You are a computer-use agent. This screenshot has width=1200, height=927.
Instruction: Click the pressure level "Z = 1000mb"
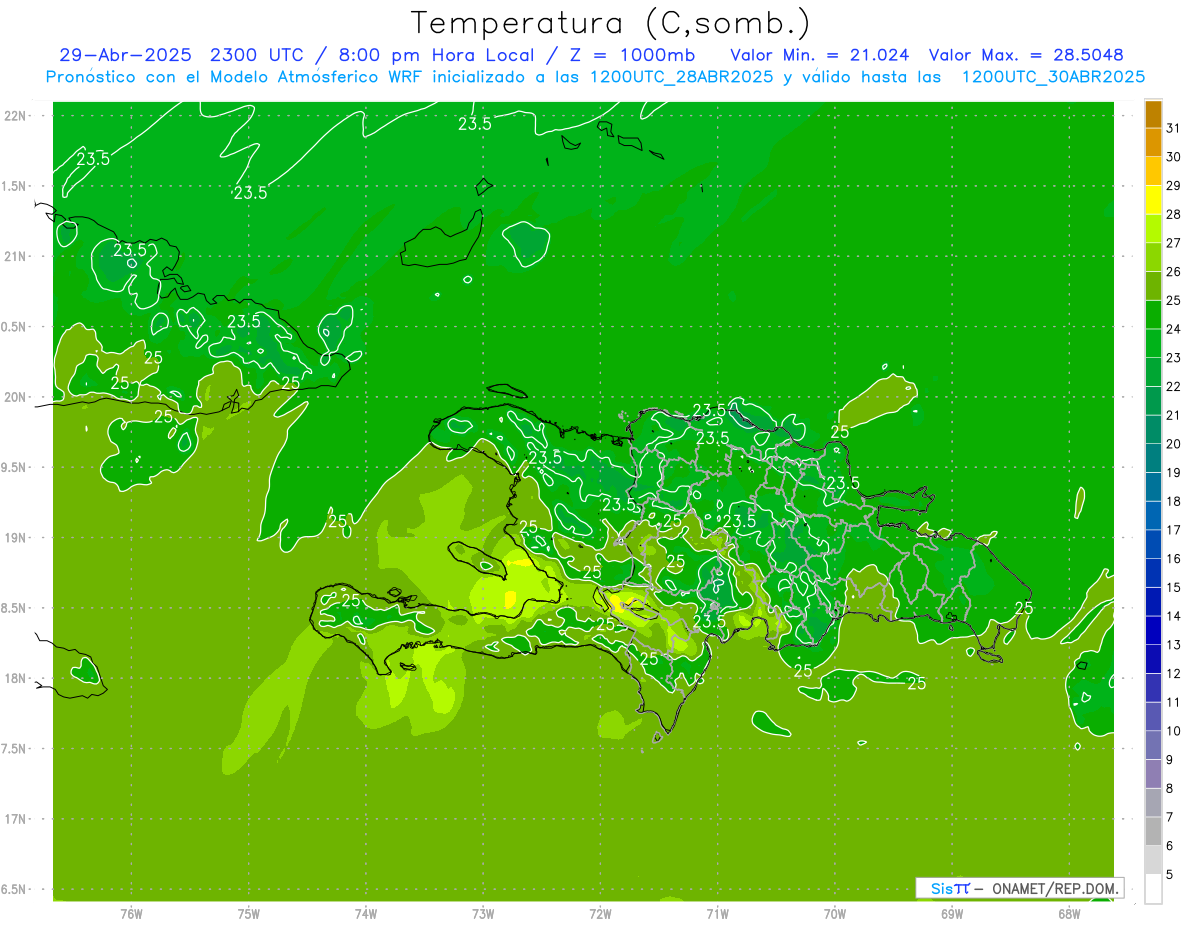pos(632,55)
